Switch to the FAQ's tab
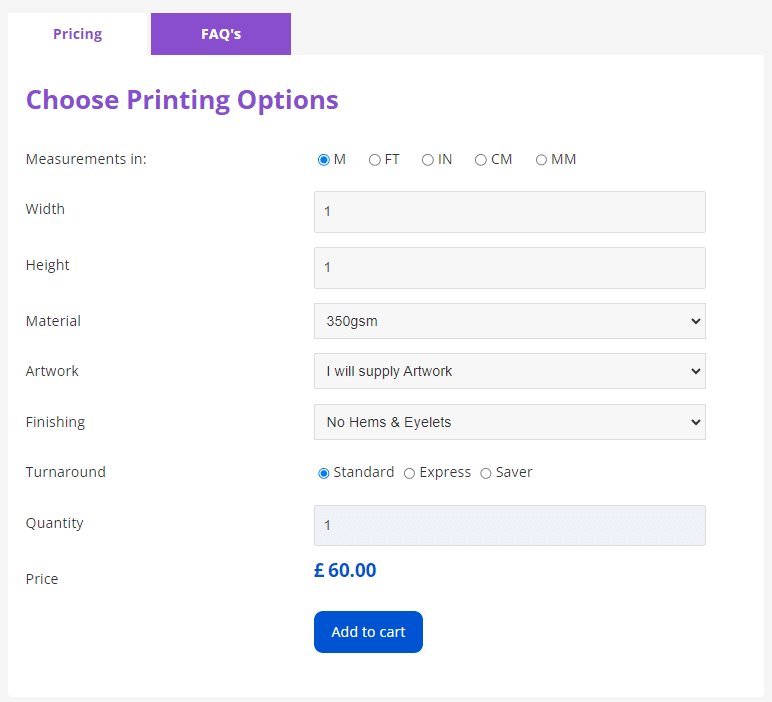This screenshot has width=772, height=702. click(x=220, y=34)
